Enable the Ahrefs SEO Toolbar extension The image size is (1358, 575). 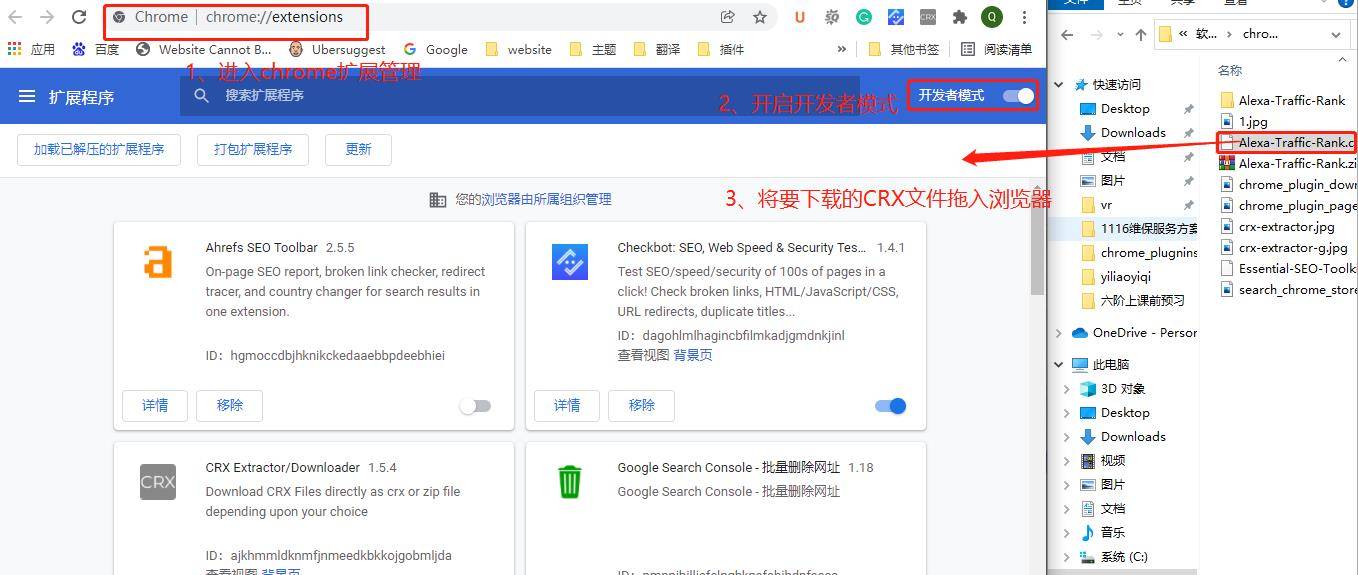[x=475, y=406]
